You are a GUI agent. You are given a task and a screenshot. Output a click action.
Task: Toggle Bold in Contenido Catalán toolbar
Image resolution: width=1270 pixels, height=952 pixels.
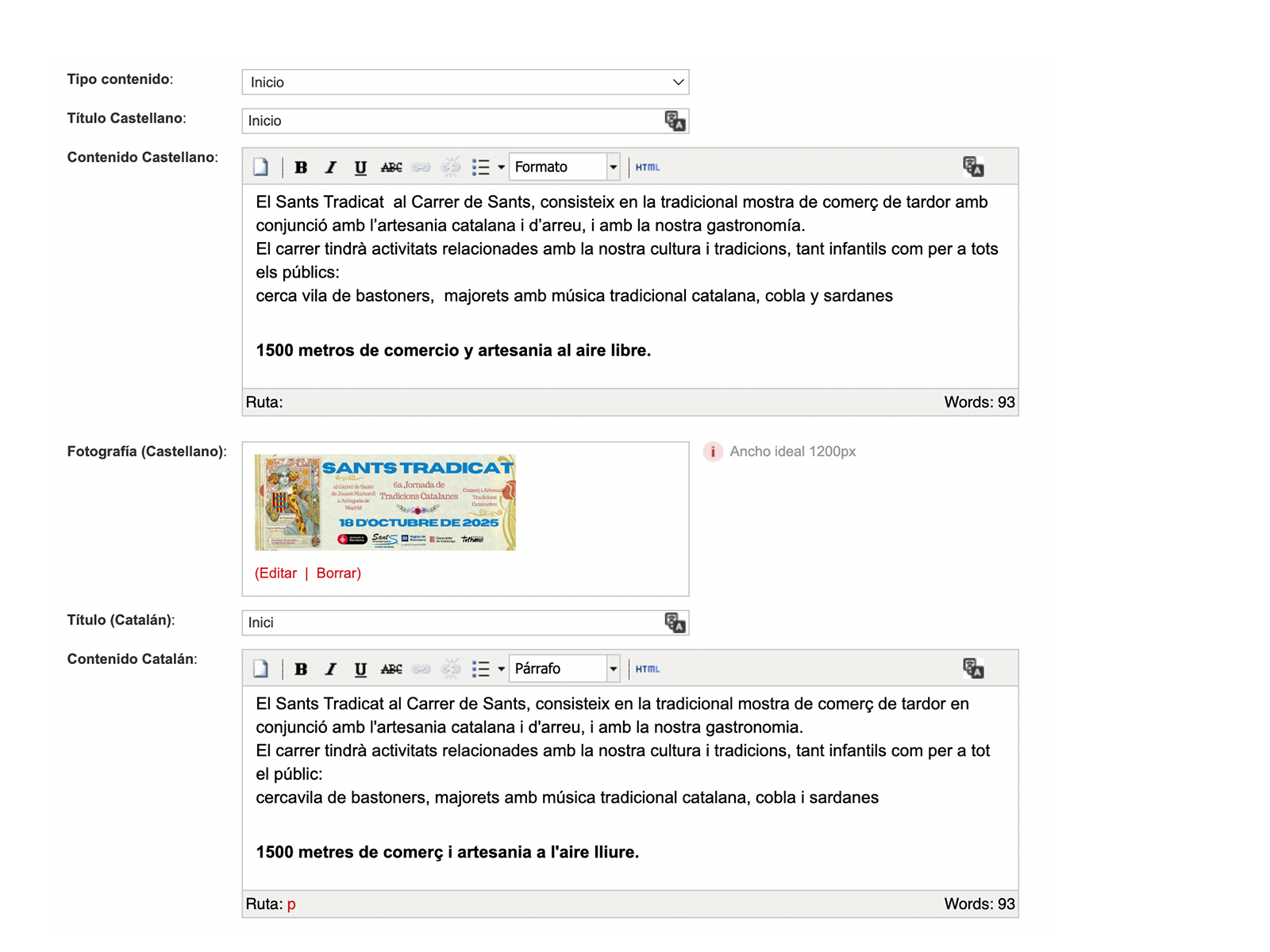(x=301, y=669)
